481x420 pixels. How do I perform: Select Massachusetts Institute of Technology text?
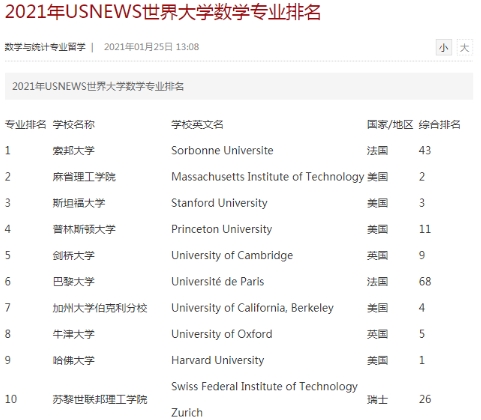pyautogui.click(x=268, y=177)
